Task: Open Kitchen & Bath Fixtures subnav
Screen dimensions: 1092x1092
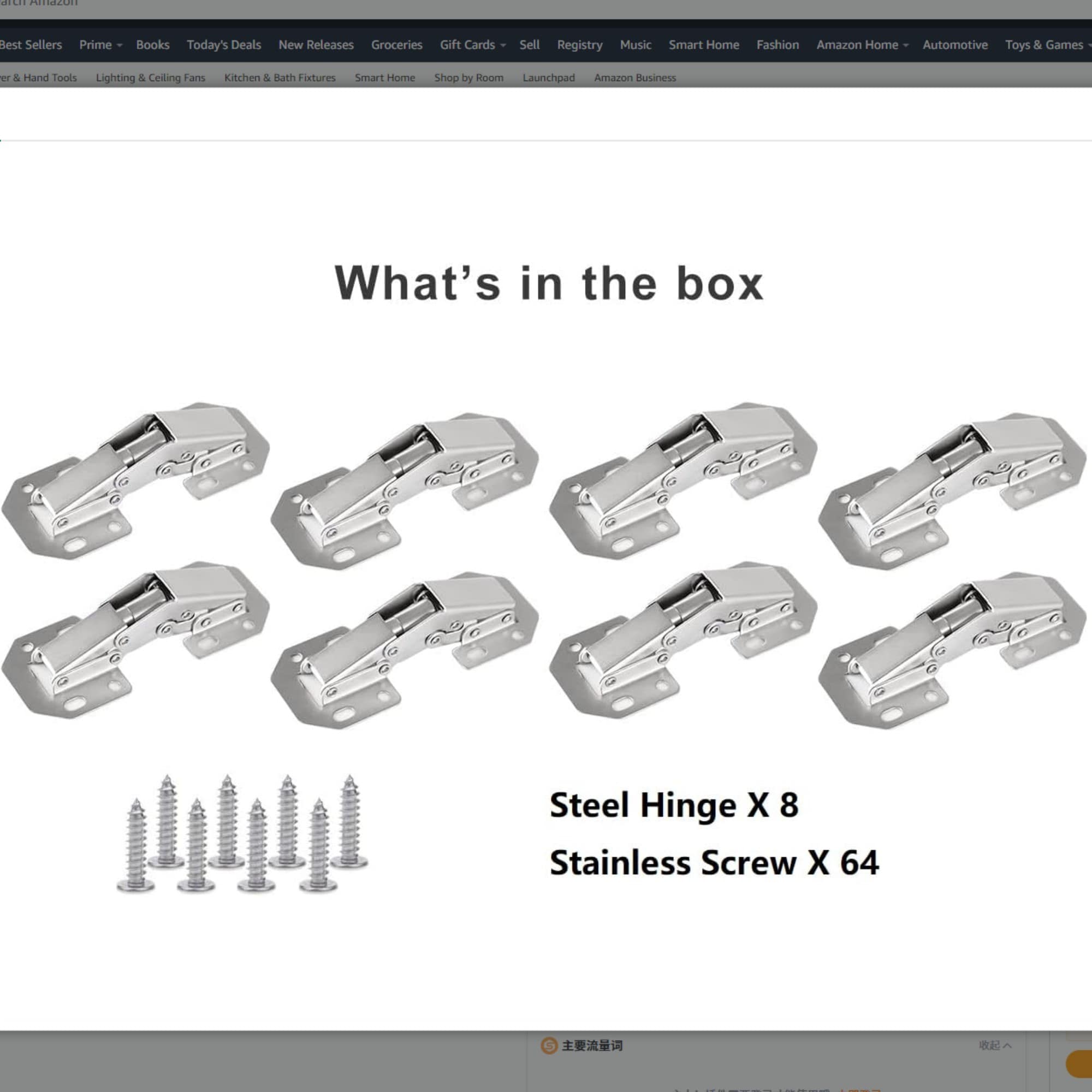Action: (x=280, y=78)
